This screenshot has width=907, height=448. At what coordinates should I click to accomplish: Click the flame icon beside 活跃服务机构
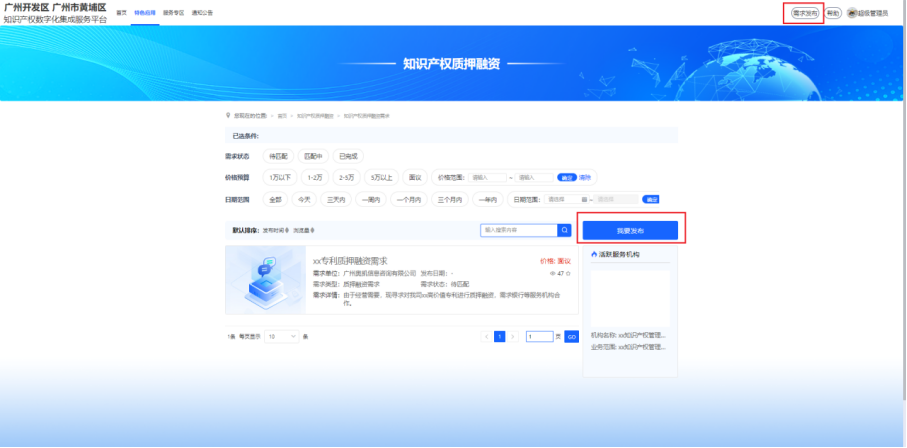point(594,254)
